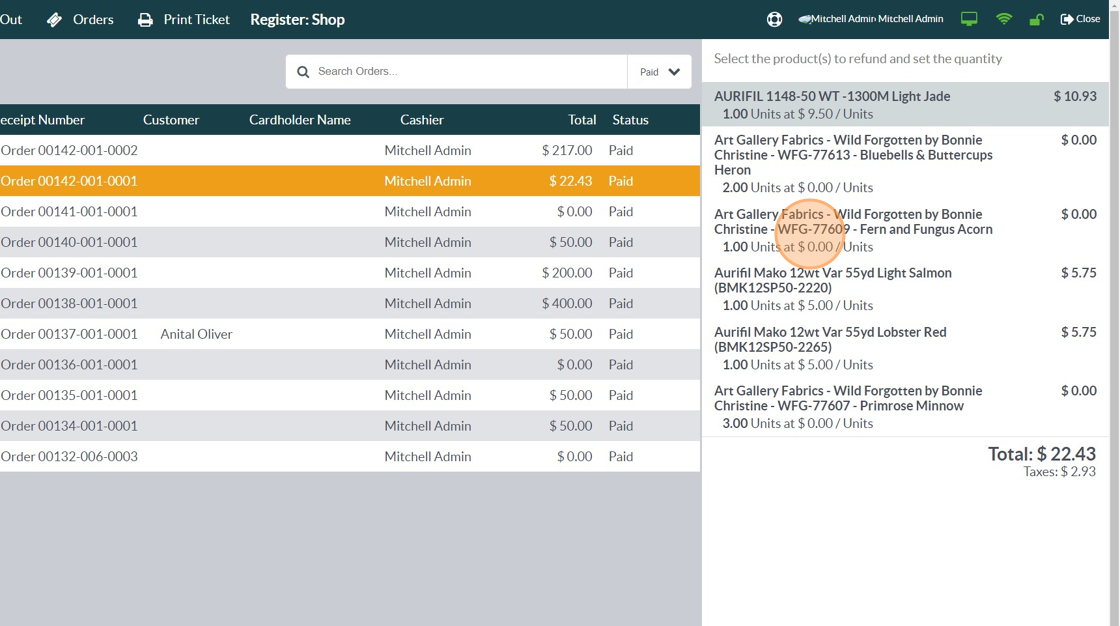Select order 00135-001-0001

point(350,395)
